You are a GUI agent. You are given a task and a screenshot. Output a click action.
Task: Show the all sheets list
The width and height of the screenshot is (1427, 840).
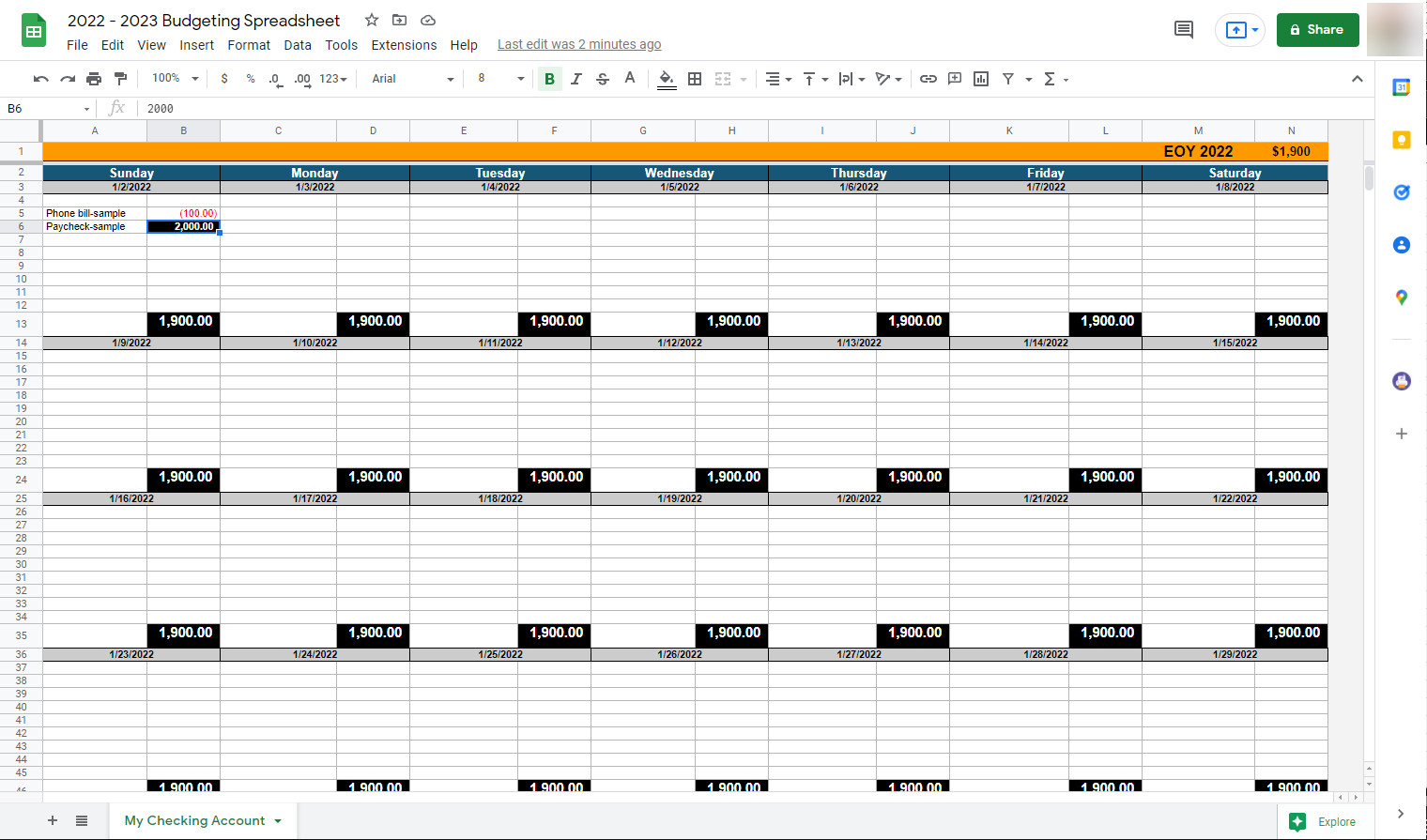[82, 820]
